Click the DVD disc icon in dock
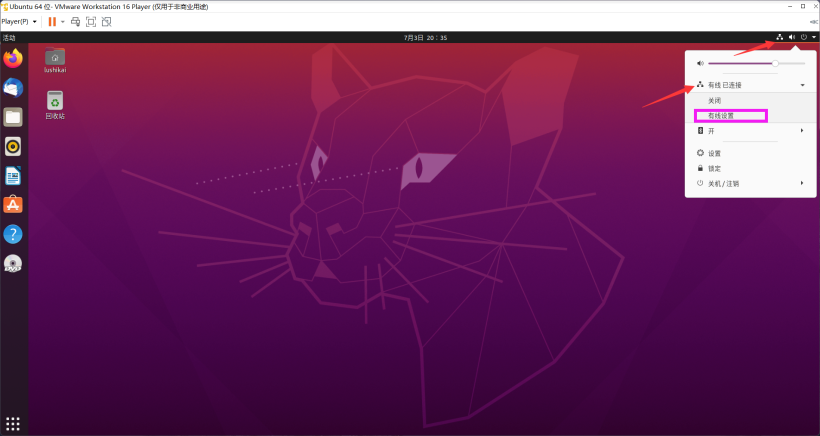Screen dimensions: 820x436 13,263
